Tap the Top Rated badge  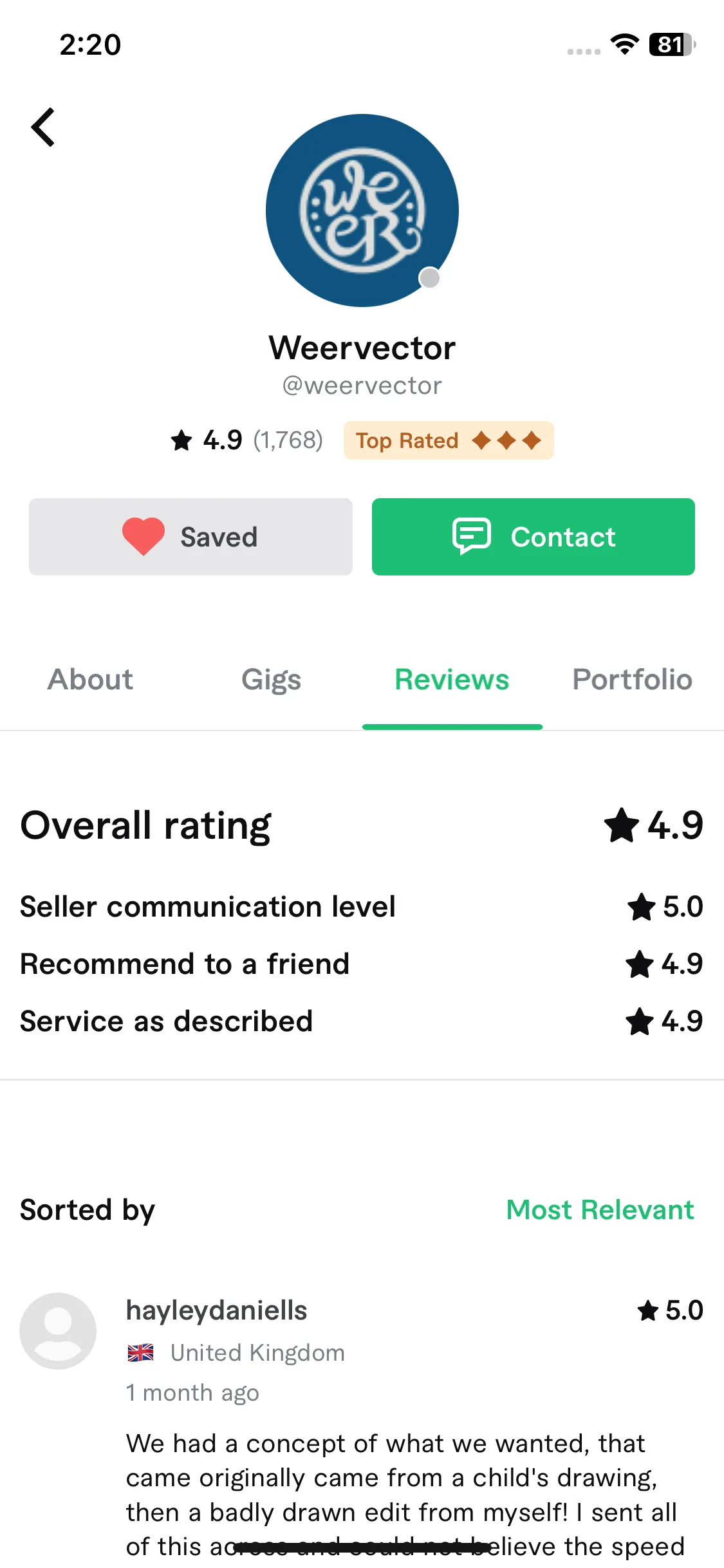click(449, 440)
